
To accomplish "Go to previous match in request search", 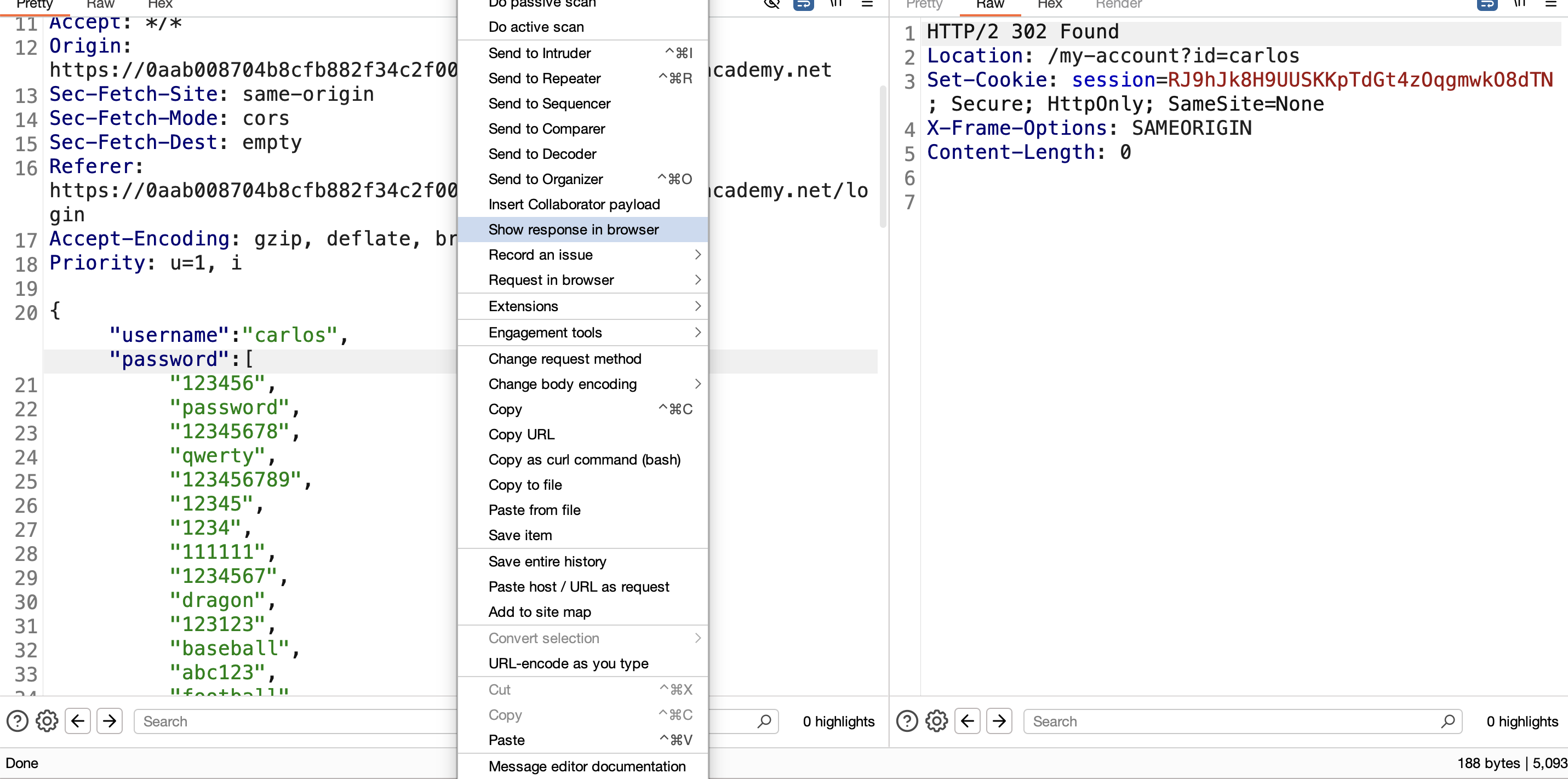I will pyautogui.click(x=78, y=721).
